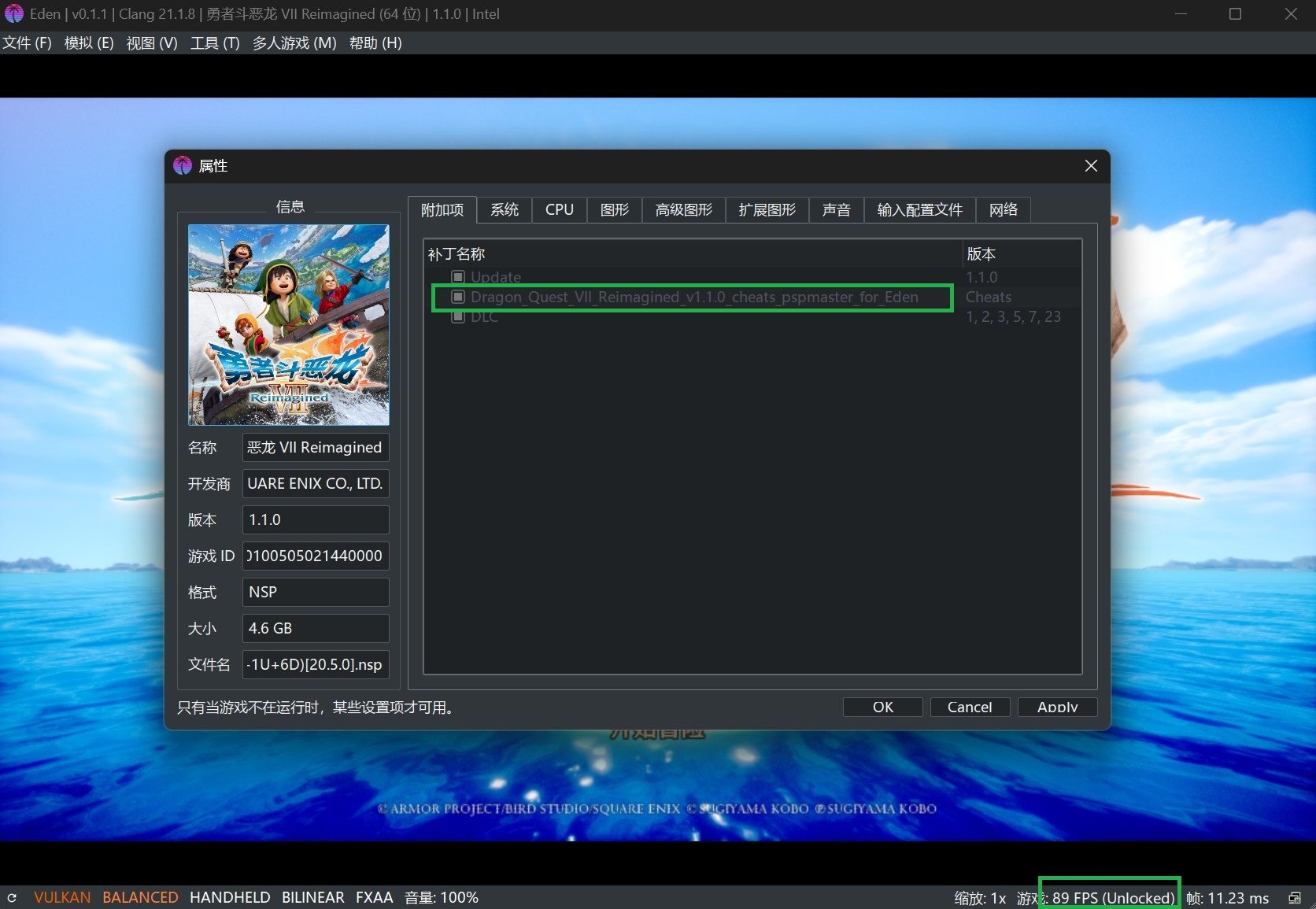Image resolution: width=1316 pixels, height=909 pixels.
Task: Click the Apply button
Action: [x=1057, y=707]
